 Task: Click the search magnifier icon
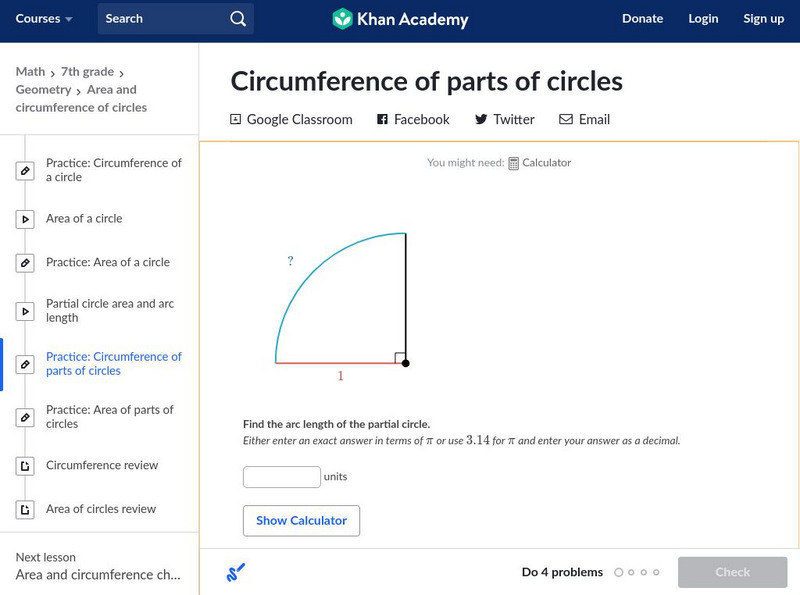237,19
